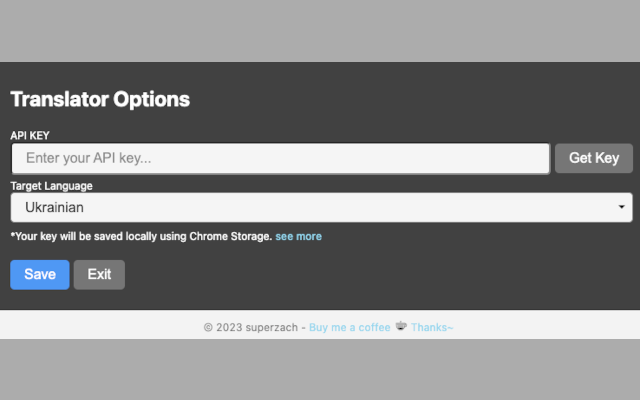This screenshot has width=640, height=400.
Task: Follow the "Buy me a coffee" link
Action: [349, 327]
